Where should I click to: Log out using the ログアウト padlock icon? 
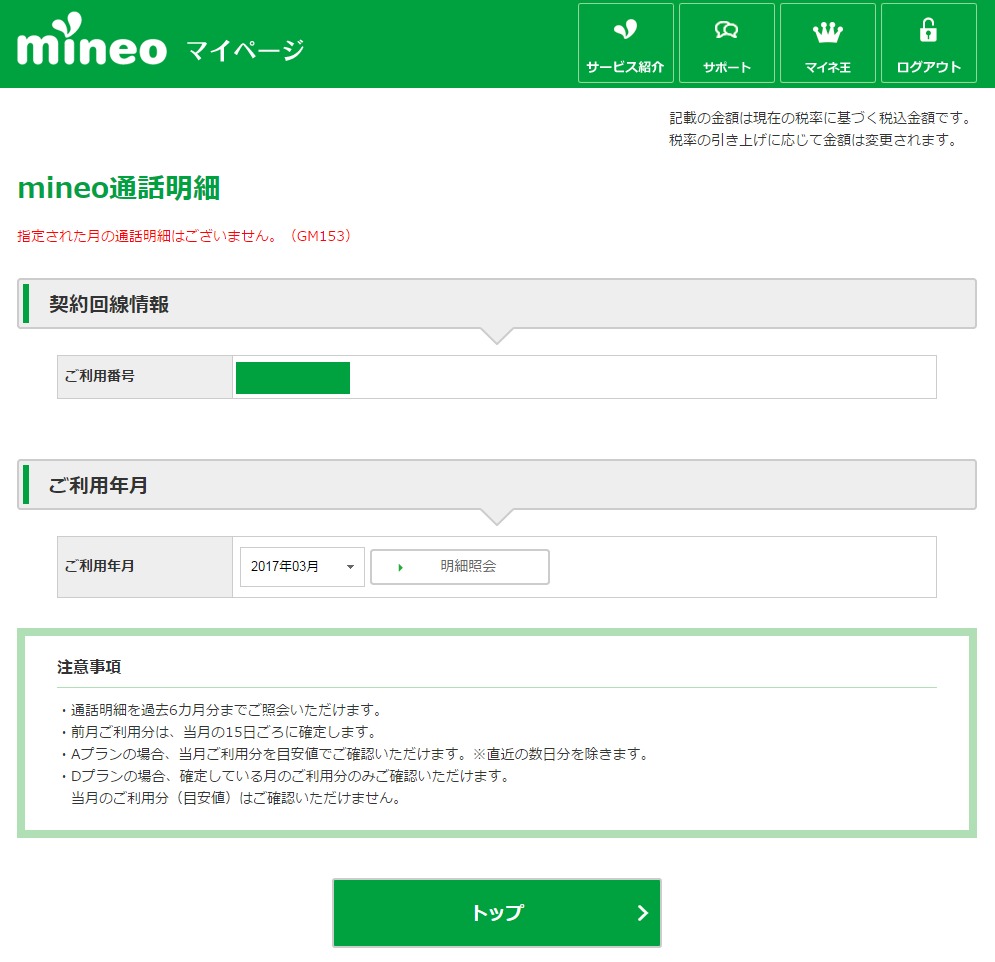pyautogui.click(x=928, y=32)
